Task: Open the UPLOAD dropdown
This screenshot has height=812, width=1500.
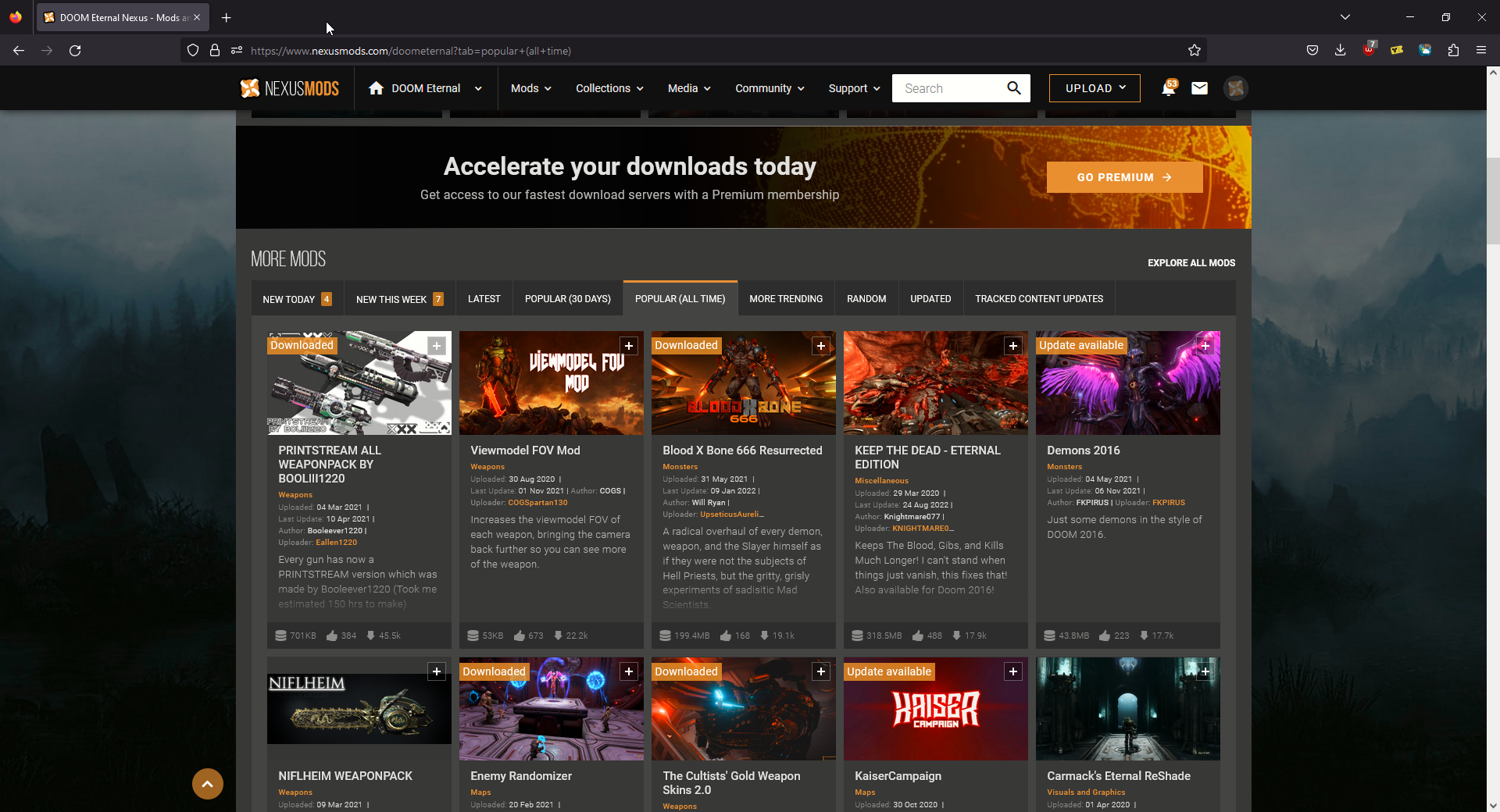Action: click(x=1095, y=88)
